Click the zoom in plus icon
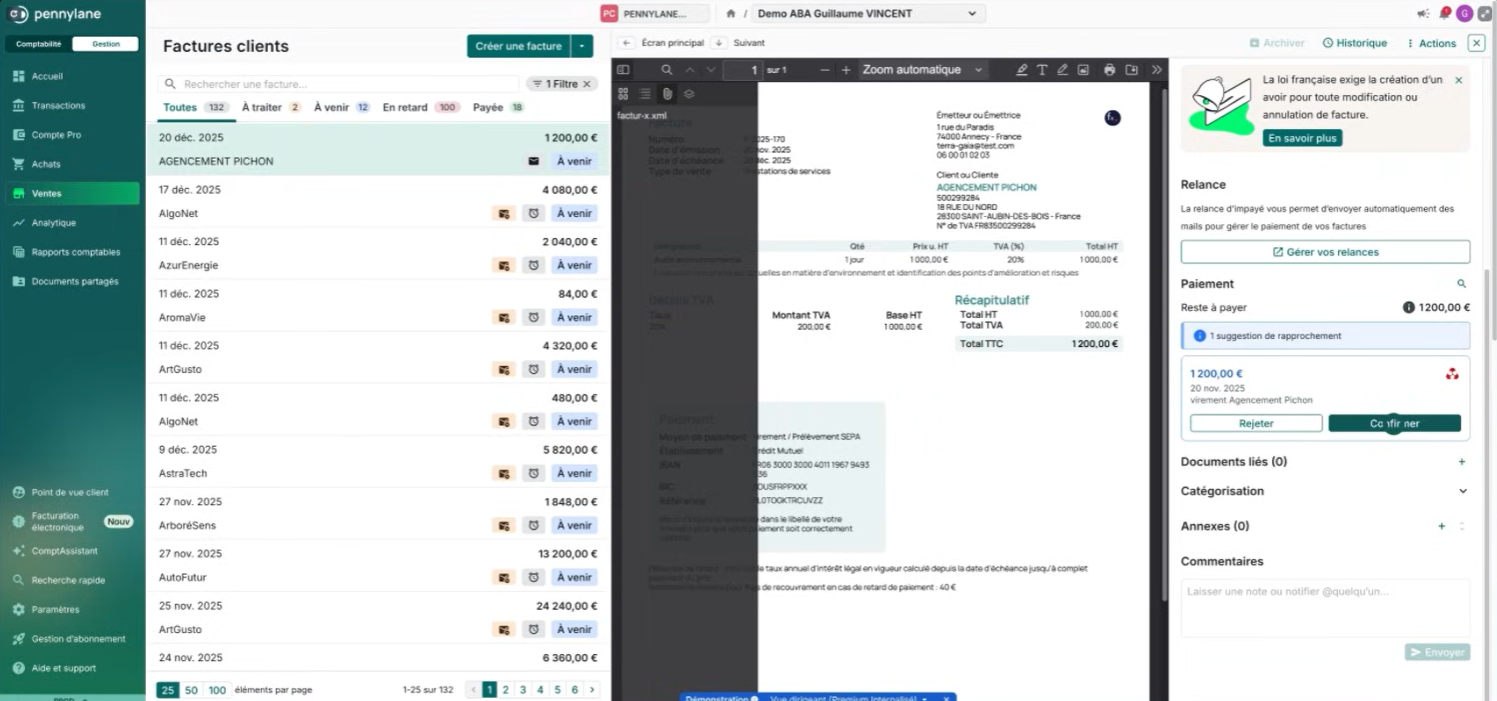This screenshot has height=701, width=1497. (x=846, y=70)
